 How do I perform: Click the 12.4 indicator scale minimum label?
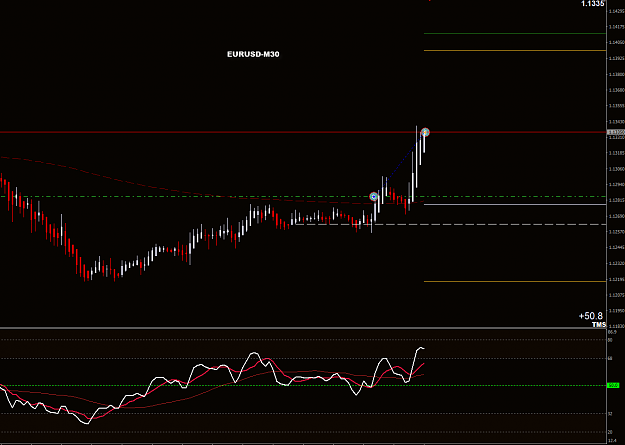point(611,441)
